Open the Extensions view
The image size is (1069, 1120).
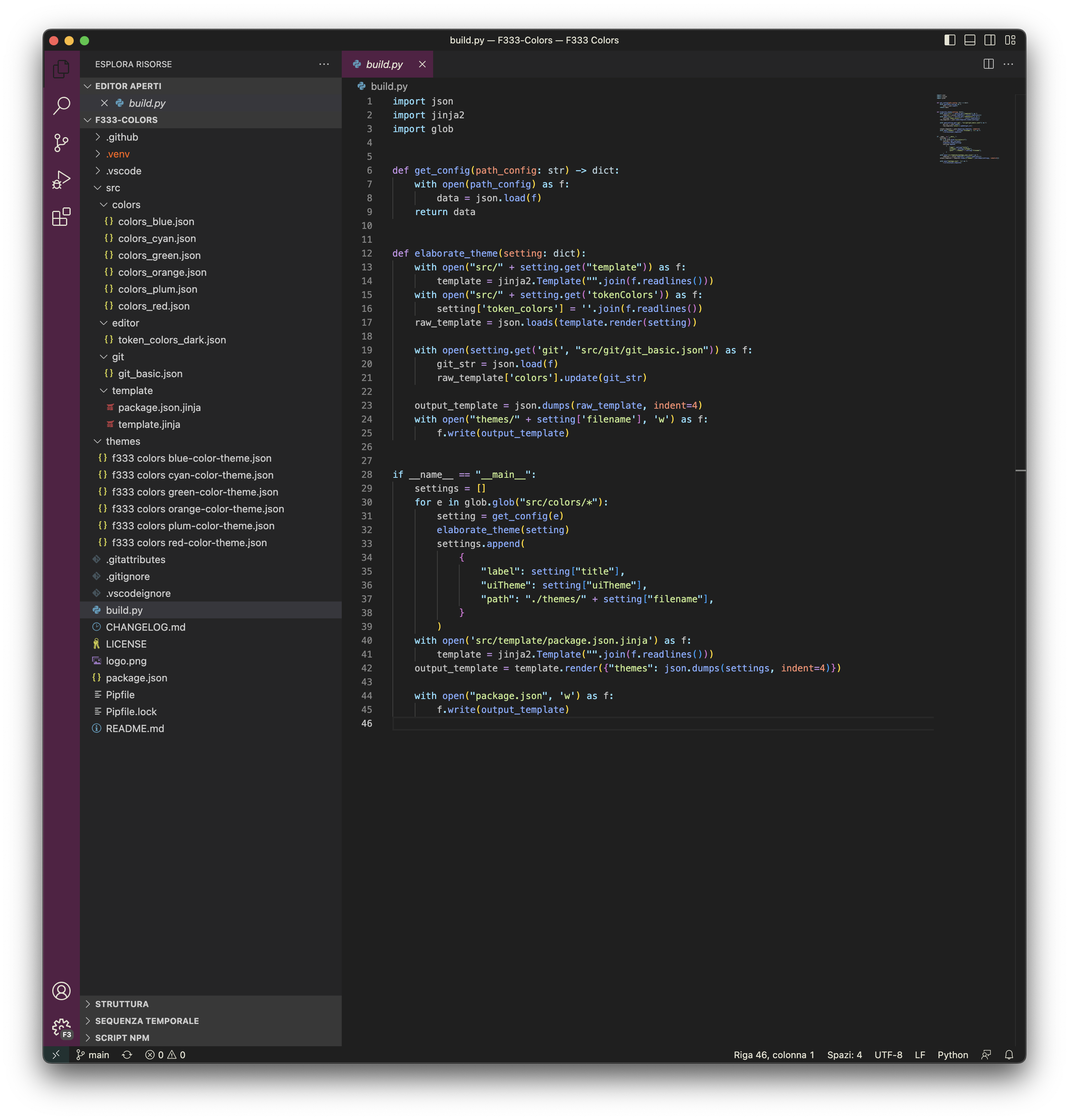pyautogui.click(x=61, y=217)
